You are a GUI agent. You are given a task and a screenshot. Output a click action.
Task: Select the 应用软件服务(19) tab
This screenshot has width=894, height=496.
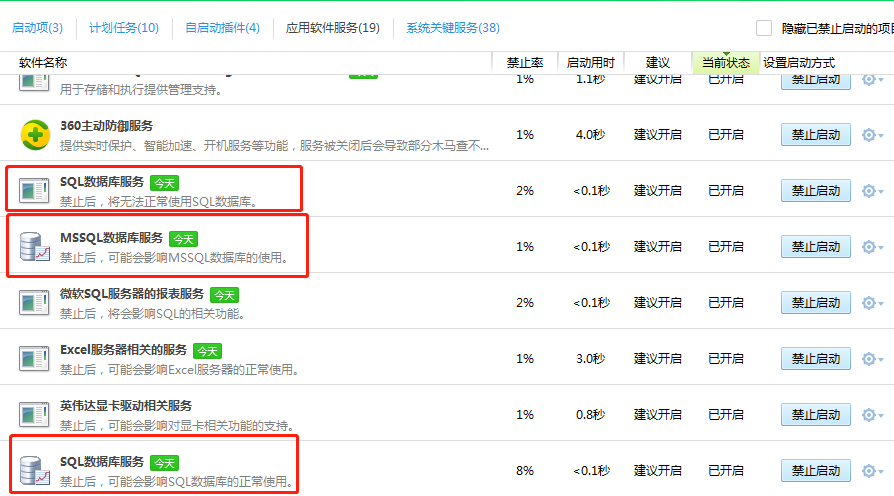[x=332, y=28]
